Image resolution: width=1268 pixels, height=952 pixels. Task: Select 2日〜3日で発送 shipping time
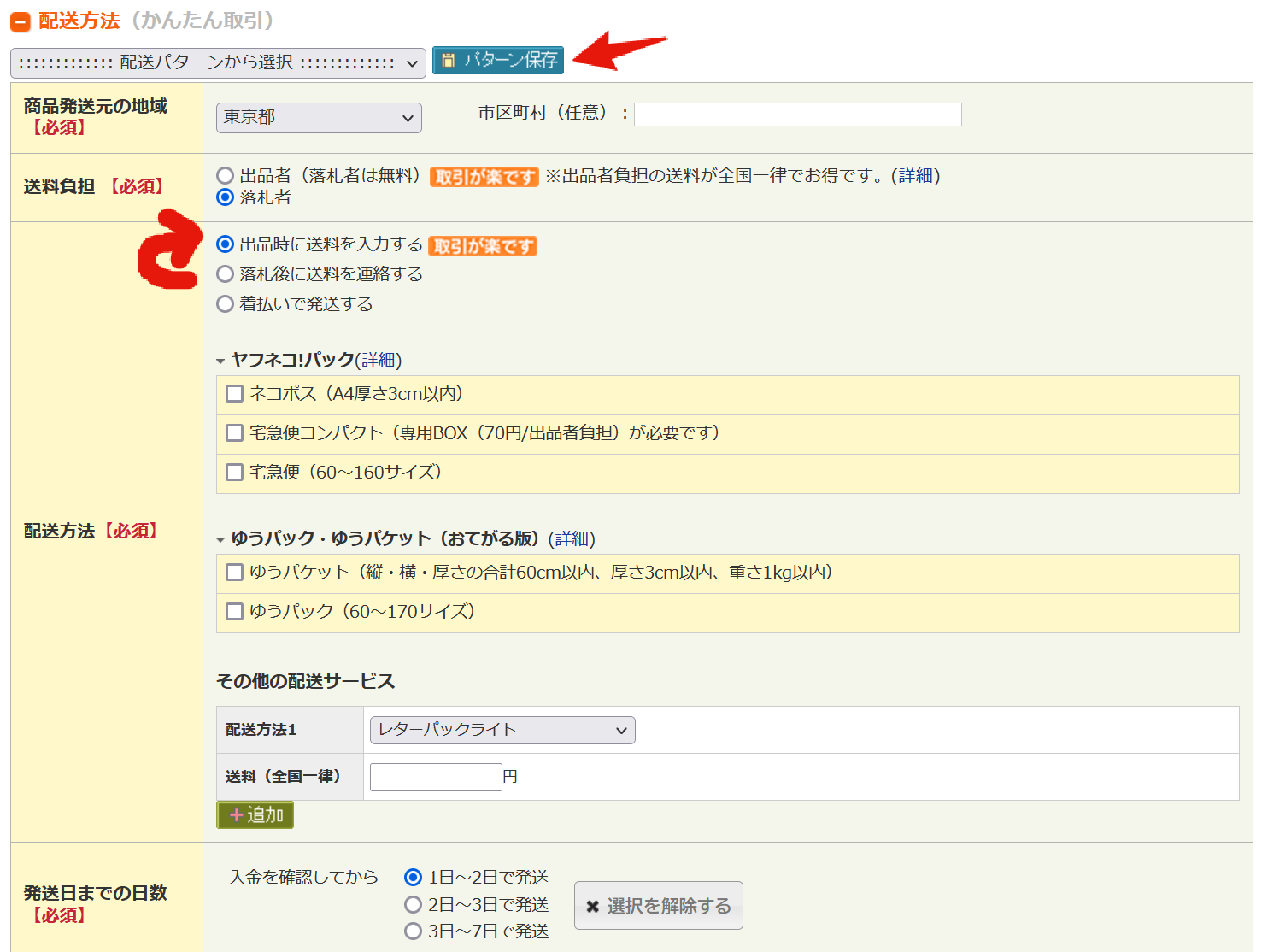point(414,904)
